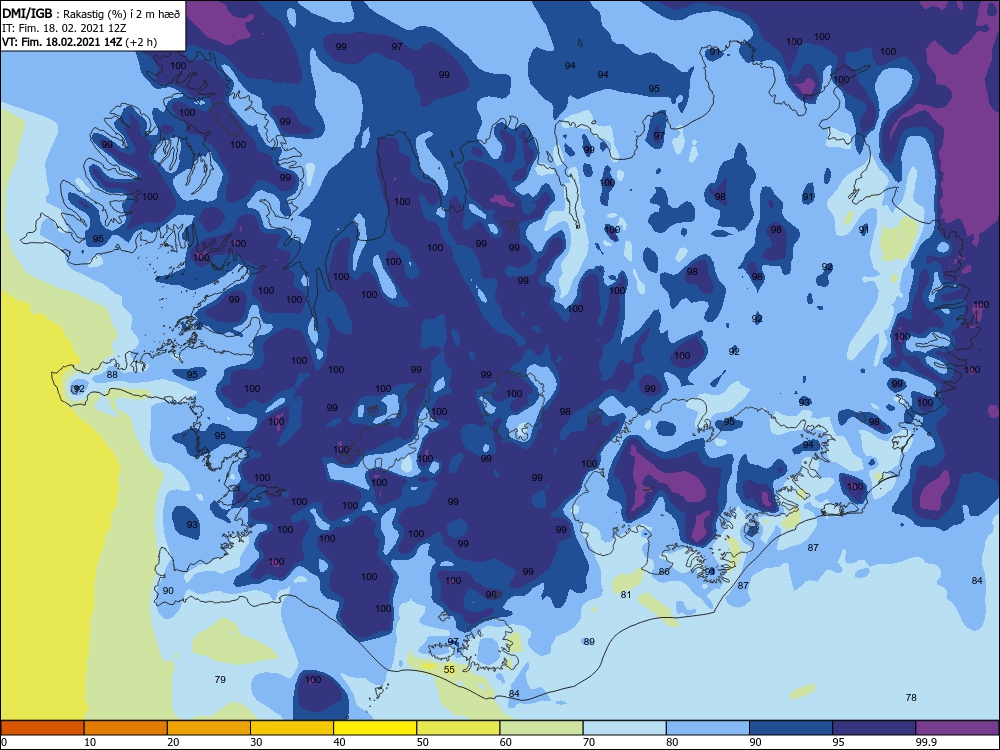1000x750 pixels.
Task: Click the '79' value over the southwest sea
Action: tap(220, 679)
